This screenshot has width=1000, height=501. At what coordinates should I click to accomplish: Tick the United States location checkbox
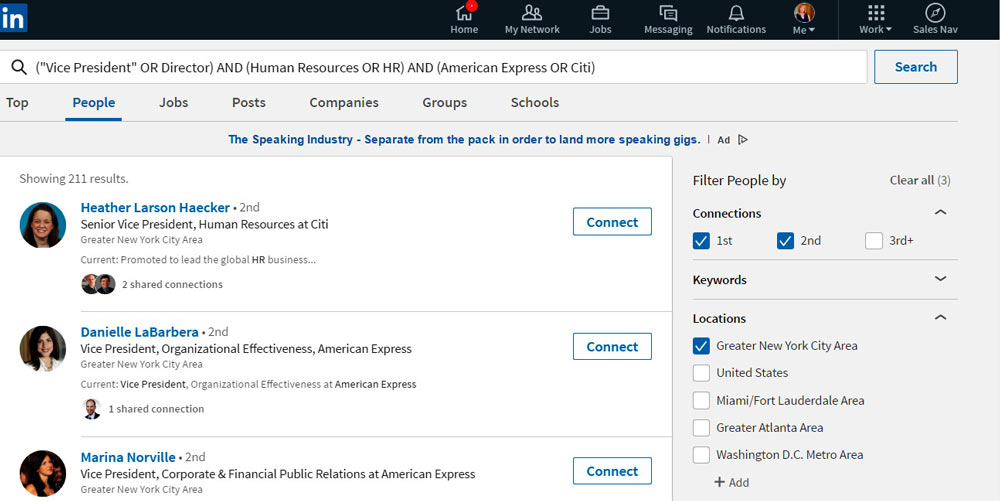pyautogui.click(x=702, y=373)
